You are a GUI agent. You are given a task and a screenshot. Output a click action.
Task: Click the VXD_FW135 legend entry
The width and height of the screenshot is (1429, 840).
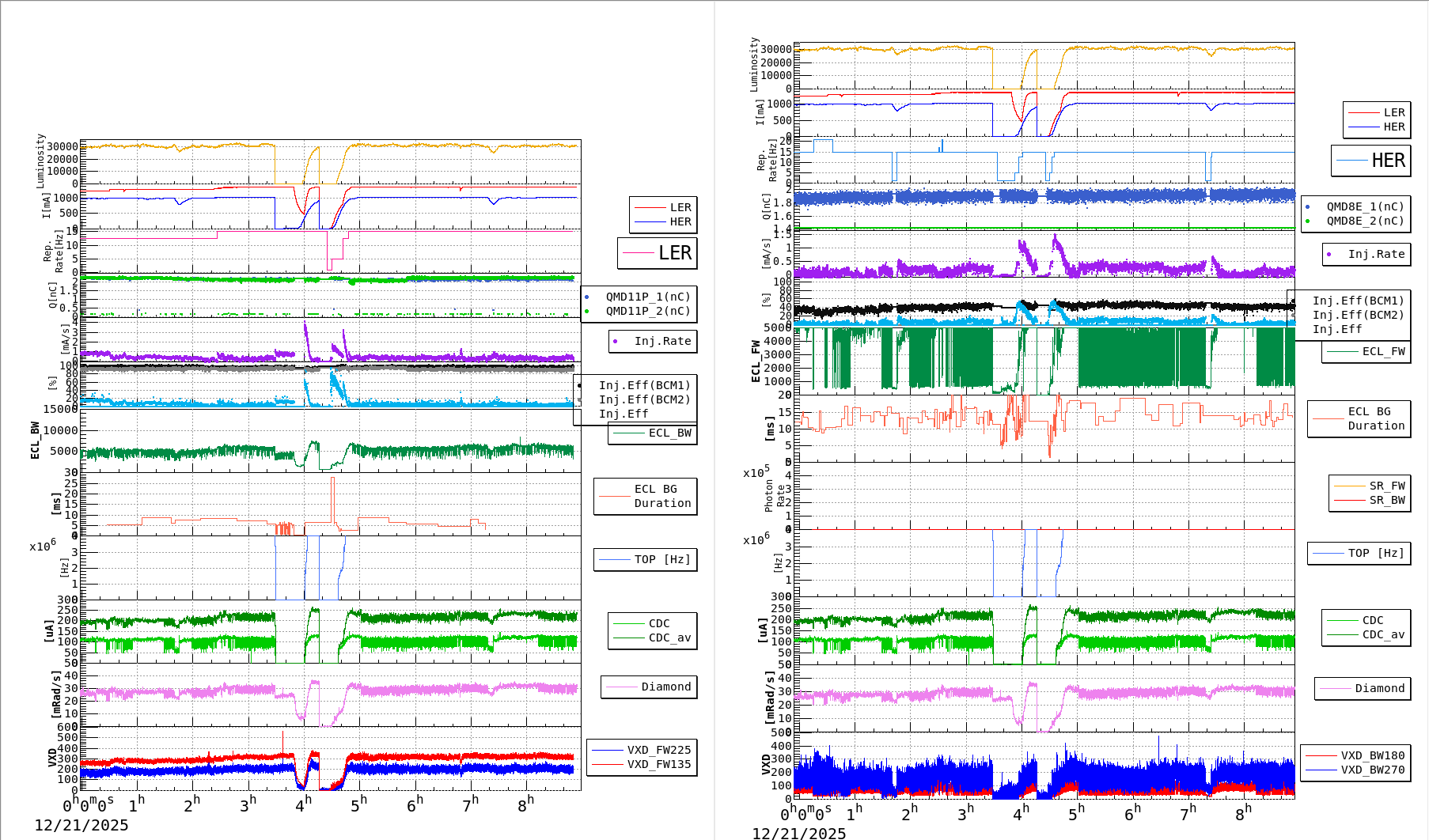(x=642, y=764)
